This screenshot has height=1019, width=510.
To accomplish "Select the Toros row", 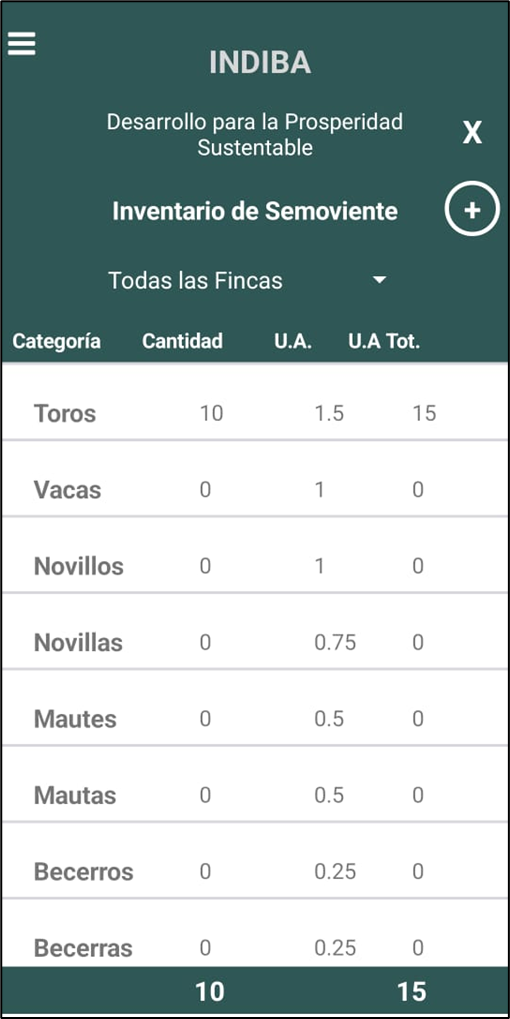I will click(255, 403).
